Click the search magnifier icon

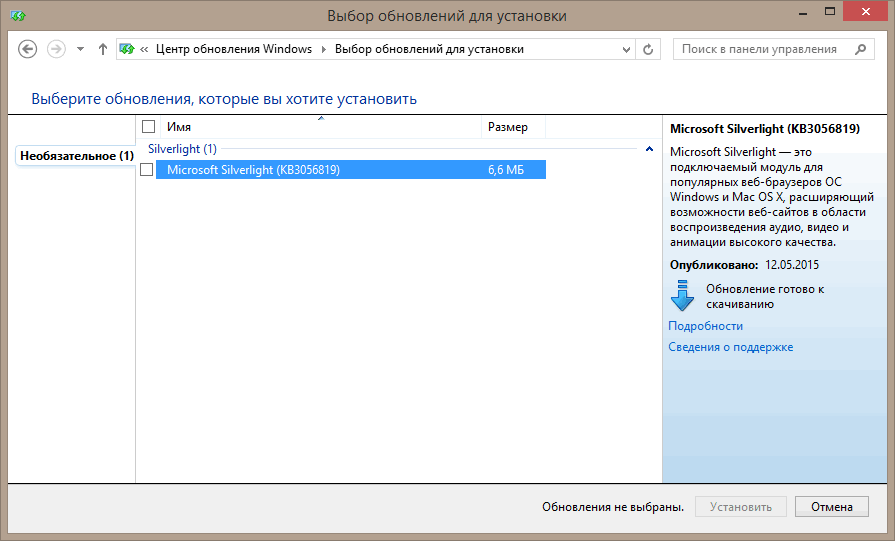pos(859,49)
